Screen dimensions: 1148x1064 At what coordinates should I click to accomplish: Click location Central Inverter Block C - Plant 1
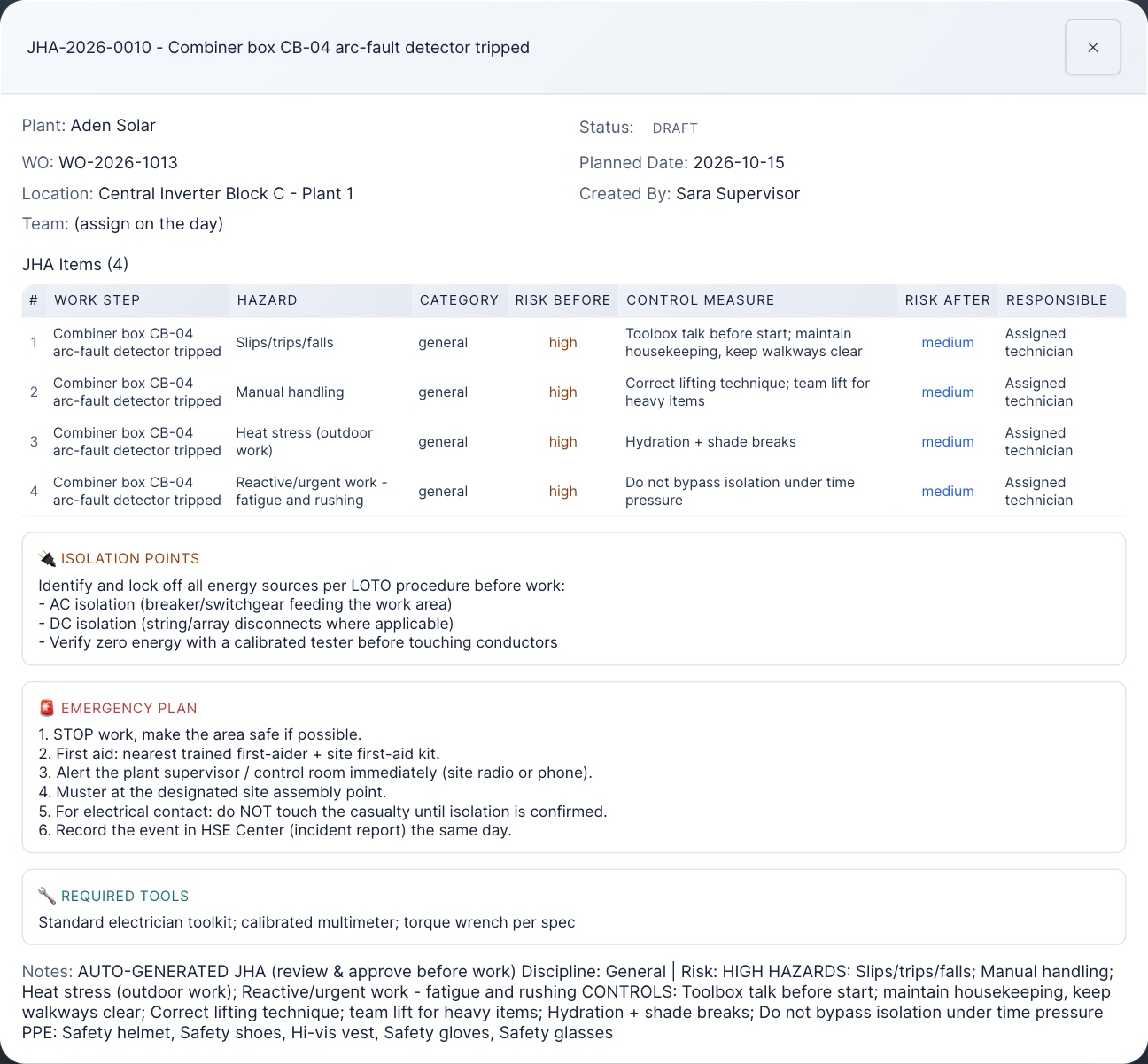(x=226, y=194)
